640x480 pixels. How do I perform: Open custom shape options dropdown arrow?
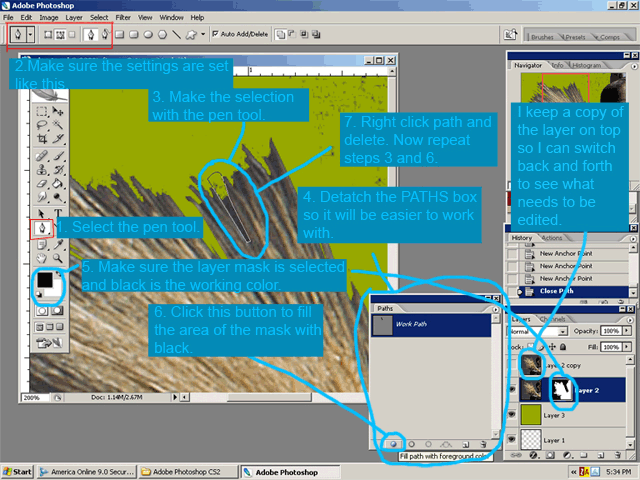point(203,34)
